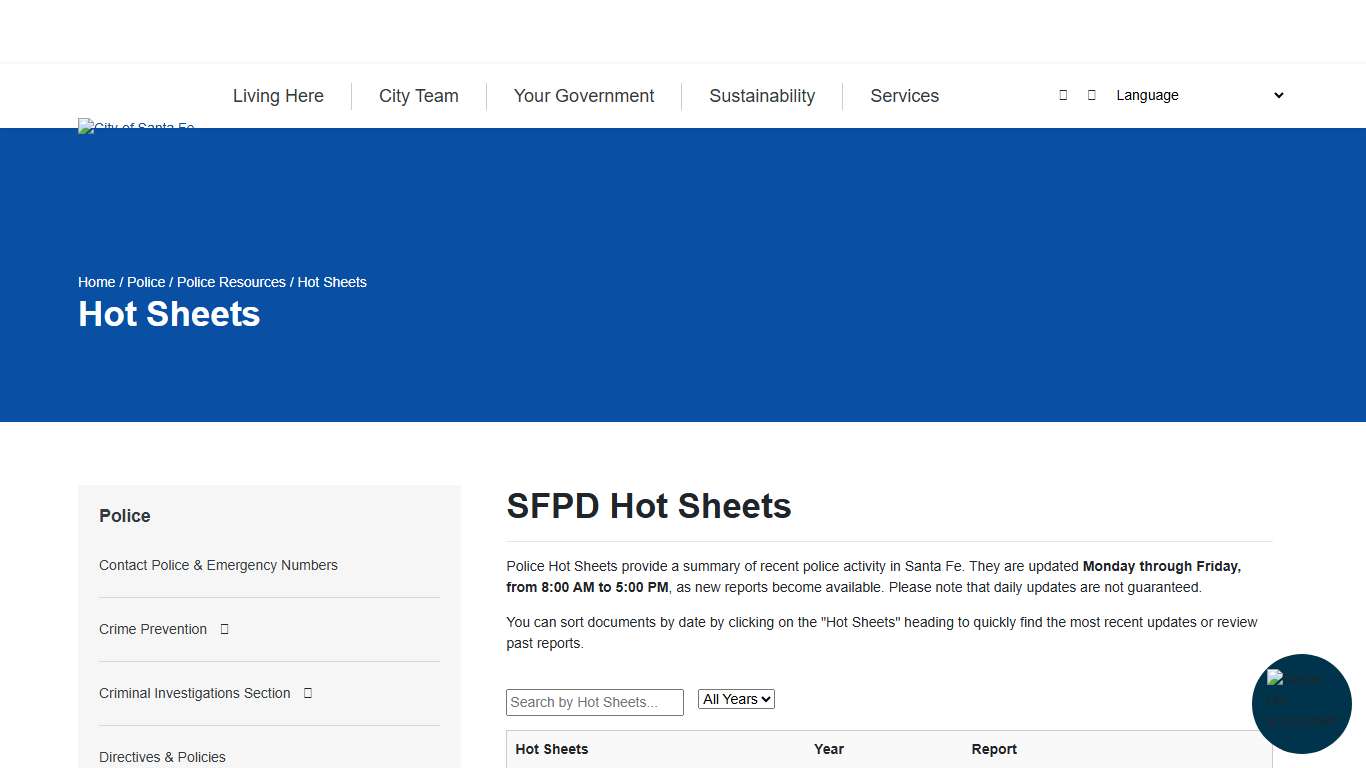Click the search icon in the header

pos(1063,95)
